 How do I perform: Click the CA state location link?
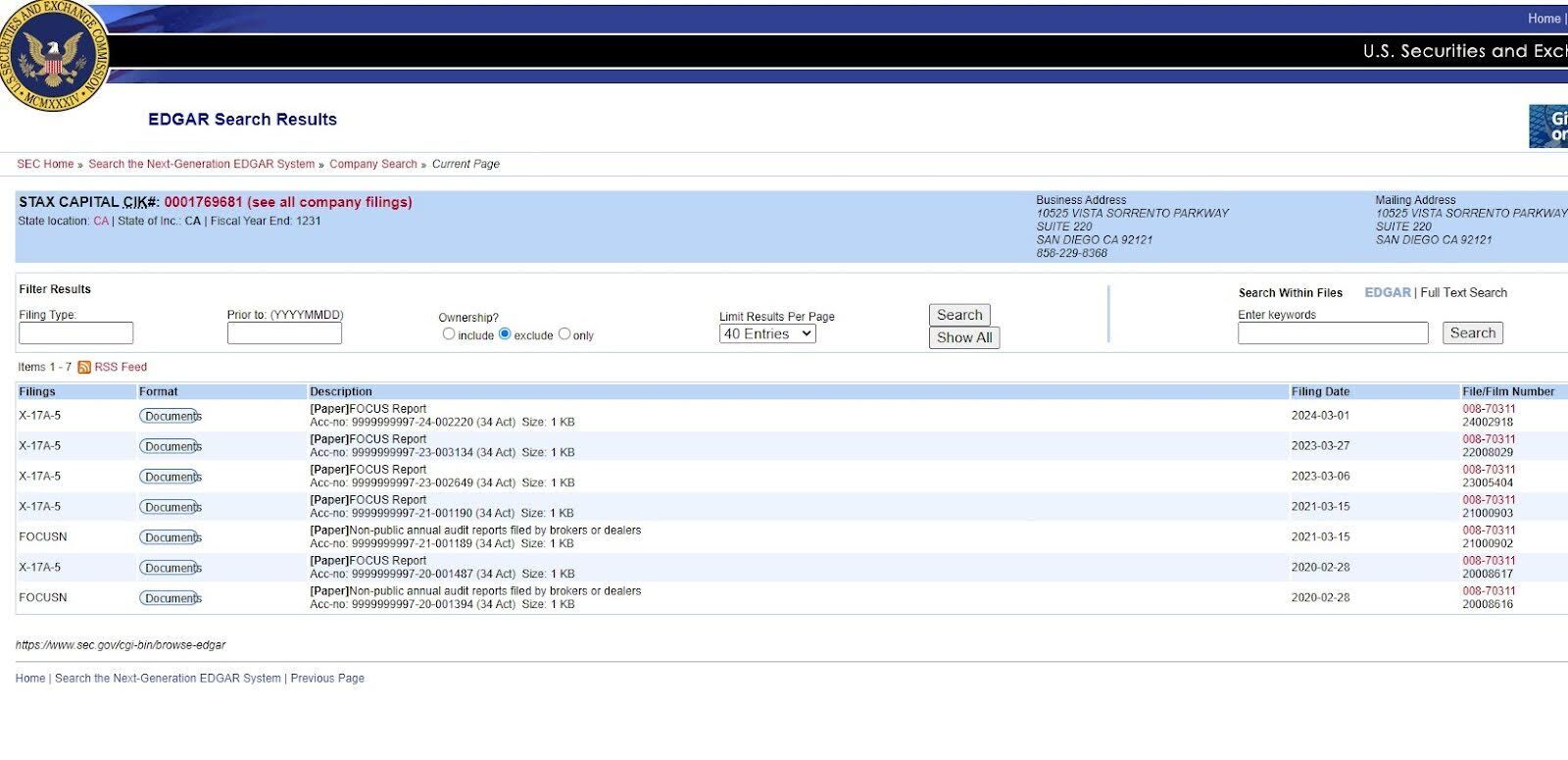101,221
